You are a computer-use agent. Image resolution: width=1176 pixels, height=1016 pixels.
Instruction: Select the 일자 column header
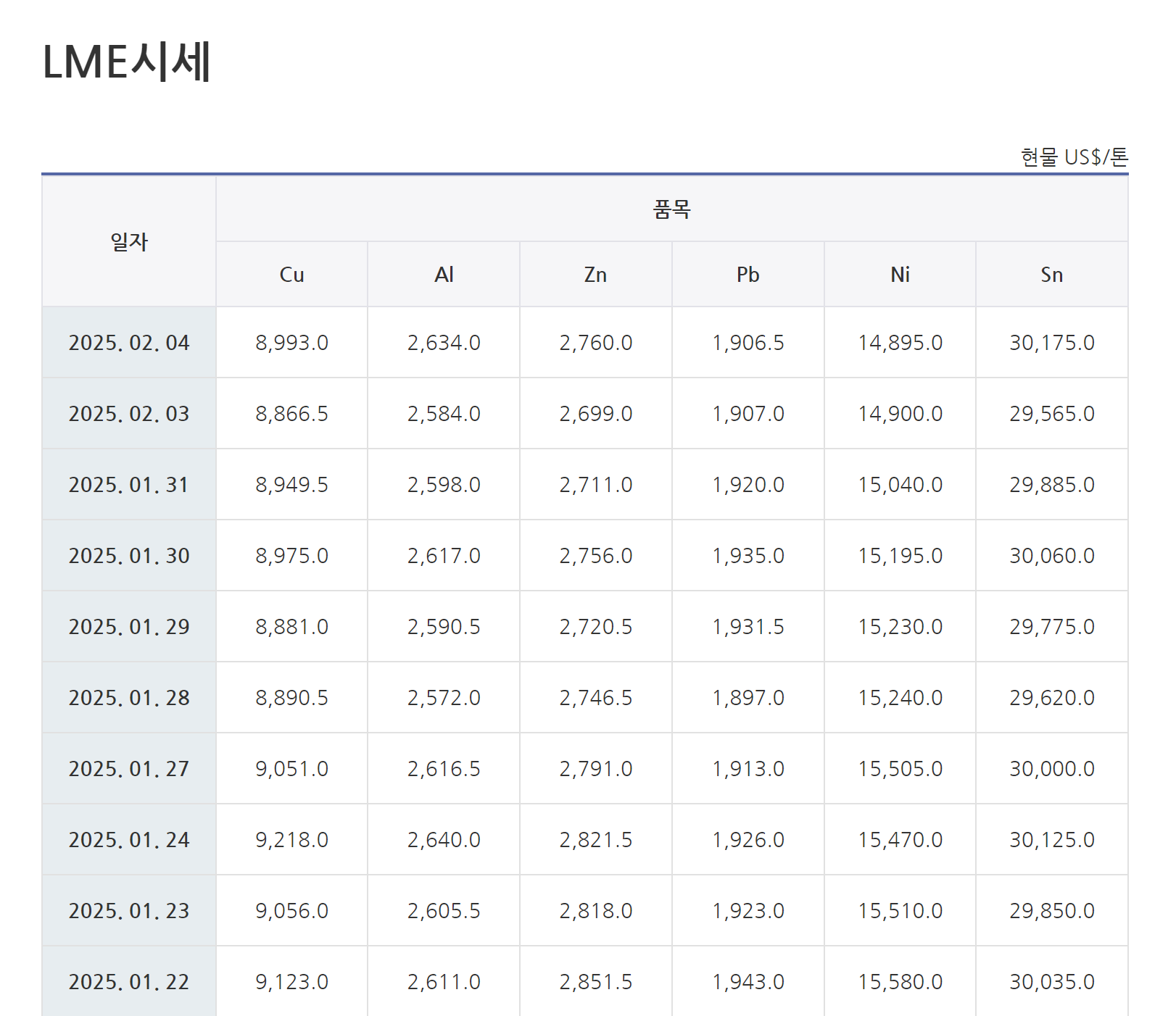coord(129,241)
